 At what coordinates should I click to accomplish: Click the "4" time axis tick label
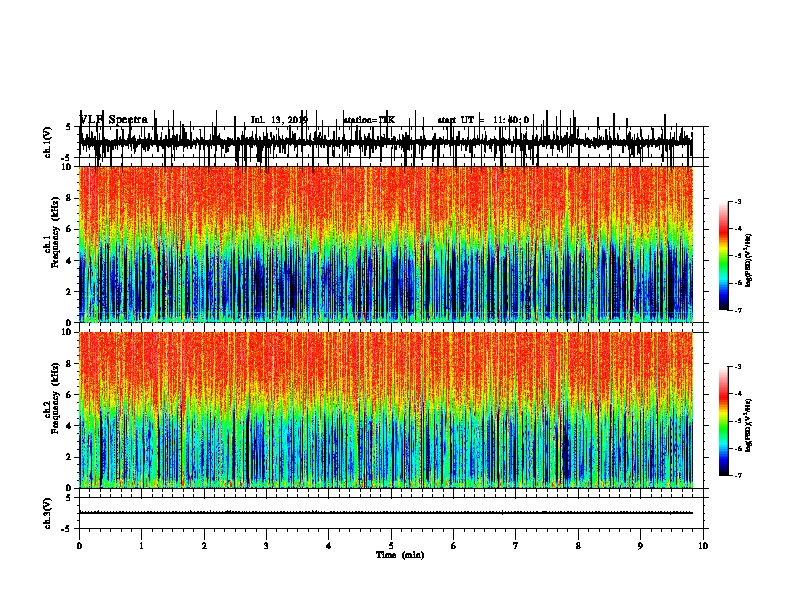329,546
